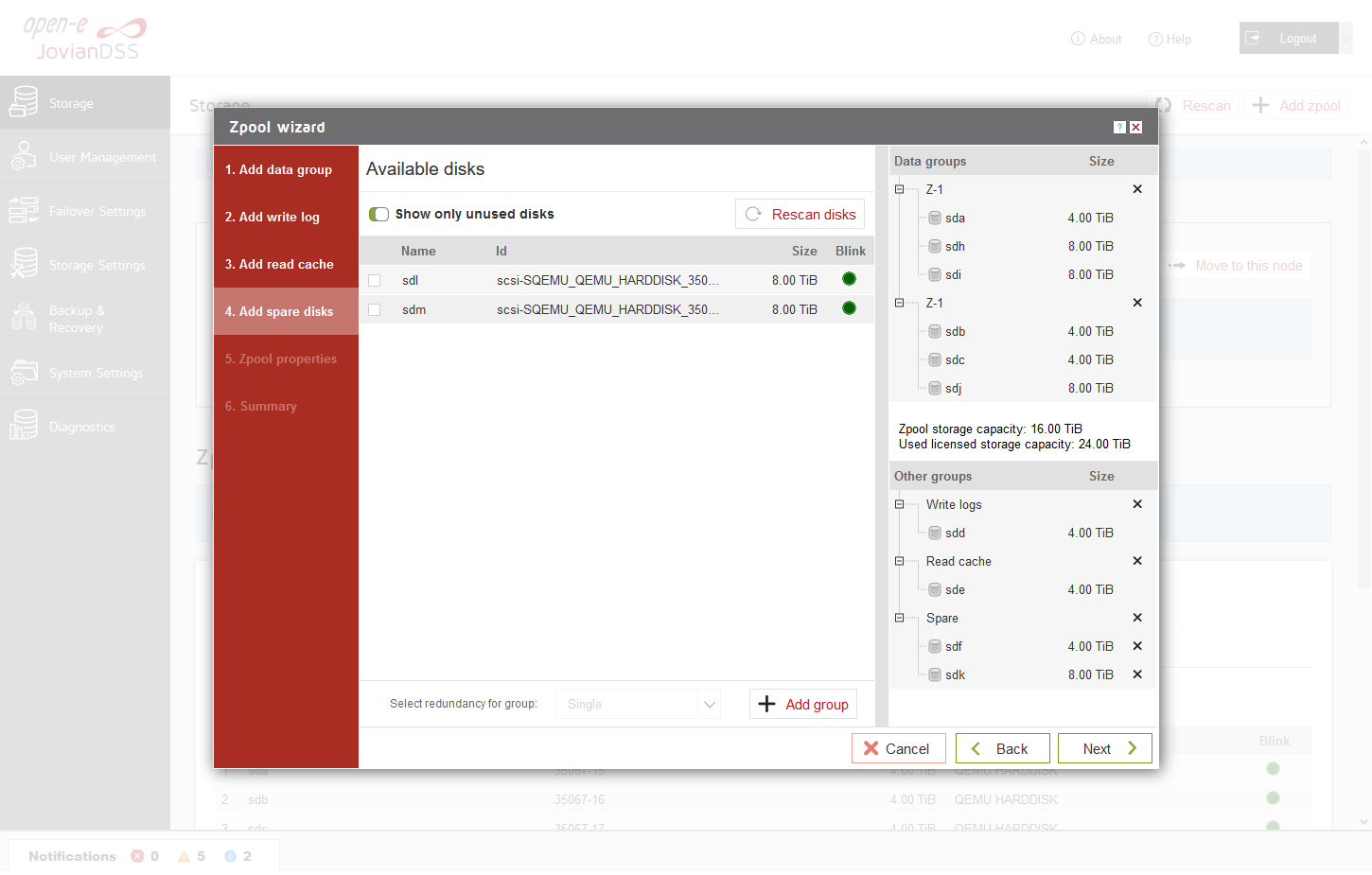Viewport: 1372px width, 875px height.
Task: Go to step 3 Add read cache
Action: point(286,264)
